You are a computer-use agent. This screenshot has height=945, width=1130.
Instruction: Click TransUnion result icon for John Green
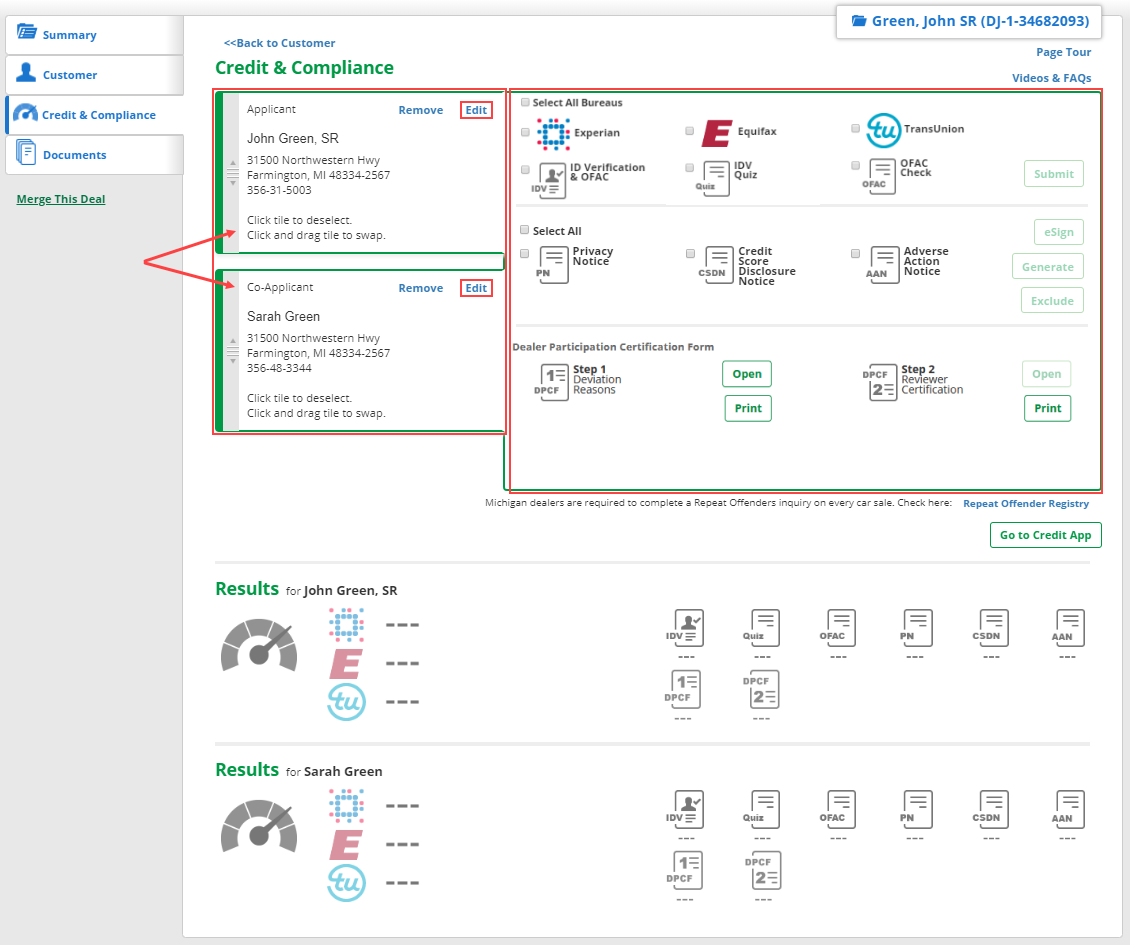[x=347, y=701]
